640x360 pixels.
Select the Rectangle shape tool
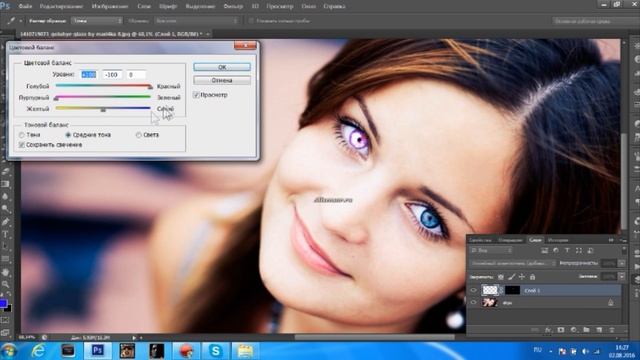(x=5, y=259)
